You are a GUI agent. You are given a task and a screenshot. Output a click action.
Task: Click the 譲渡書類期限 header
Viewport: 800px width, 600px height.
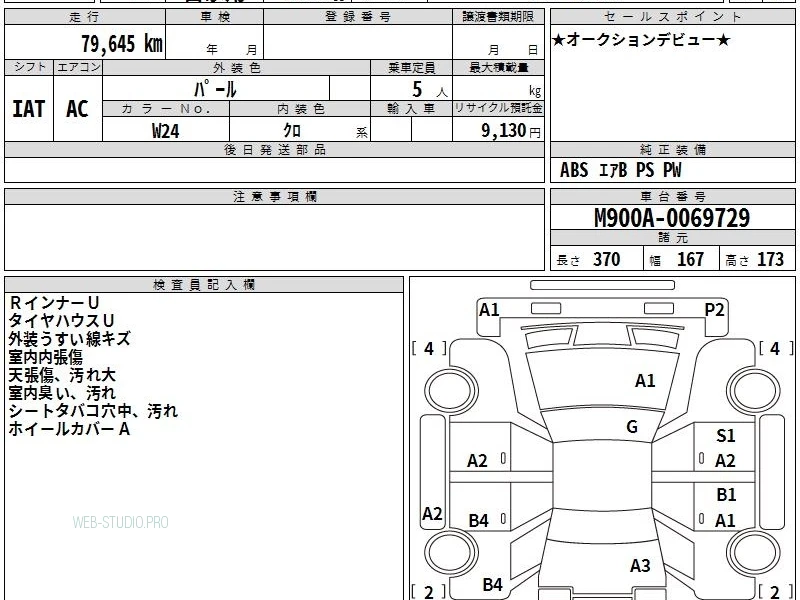pyautogui.click(x=498, y=17)
